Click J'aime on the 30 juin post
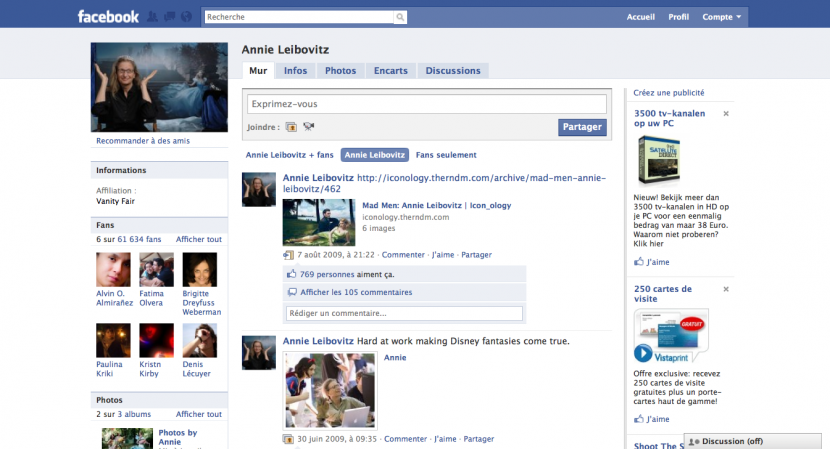 pos(445,439)
